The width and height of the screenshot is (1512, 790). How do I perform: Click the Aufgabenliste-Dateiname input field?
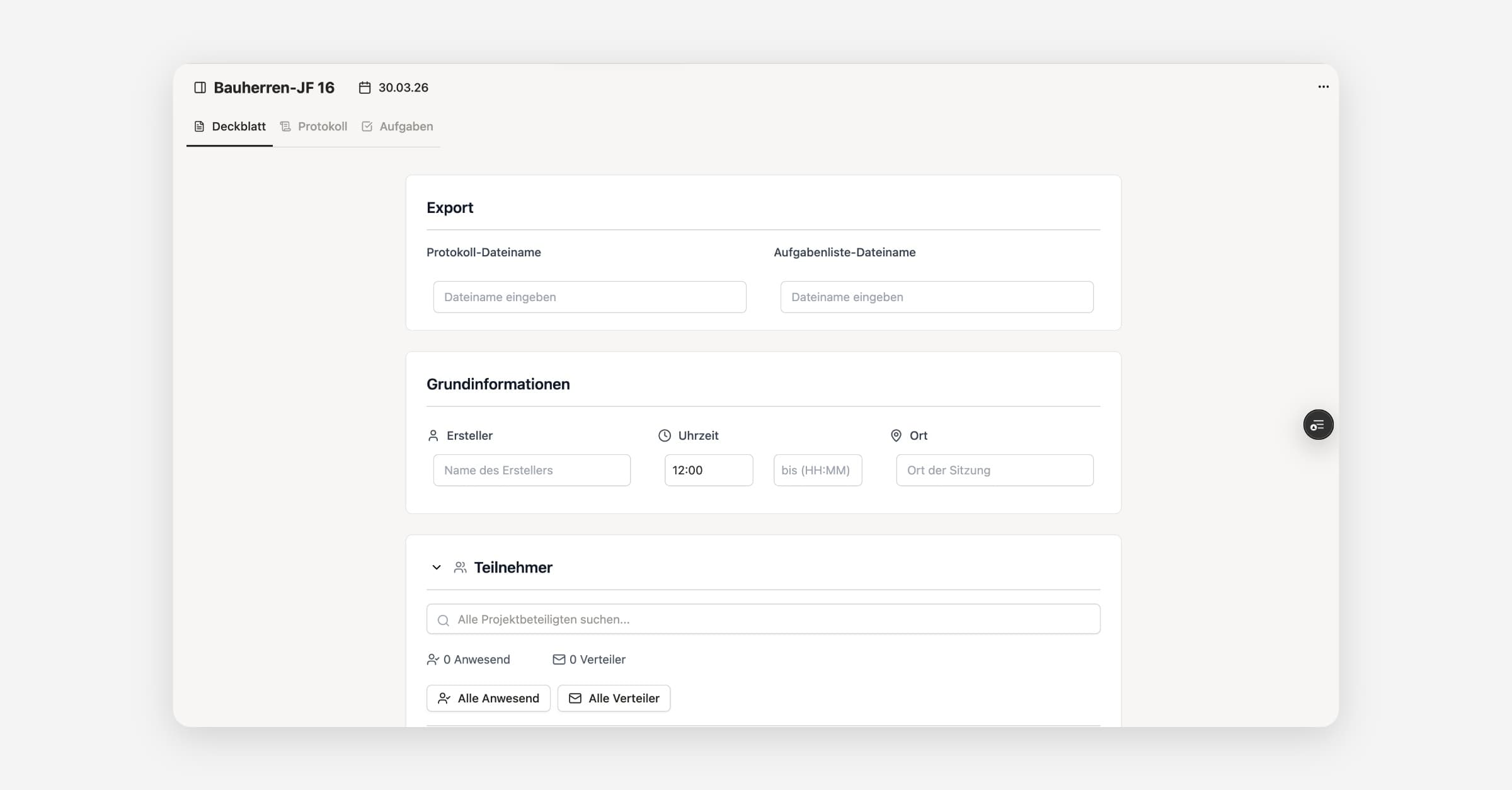coord(937,297)
